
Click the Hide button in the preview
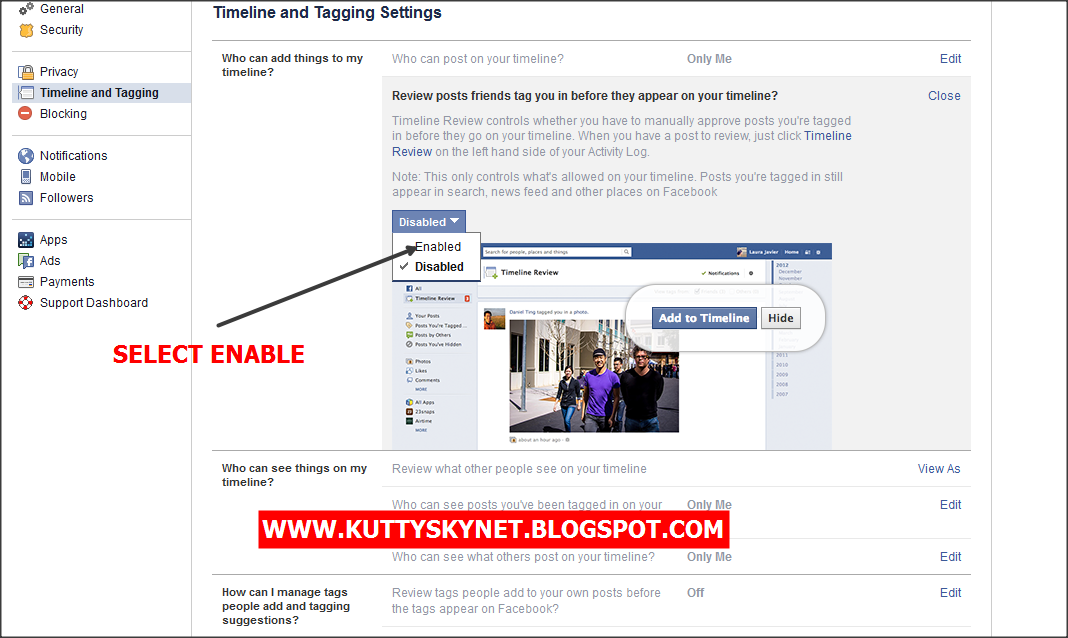click(780, 317)
